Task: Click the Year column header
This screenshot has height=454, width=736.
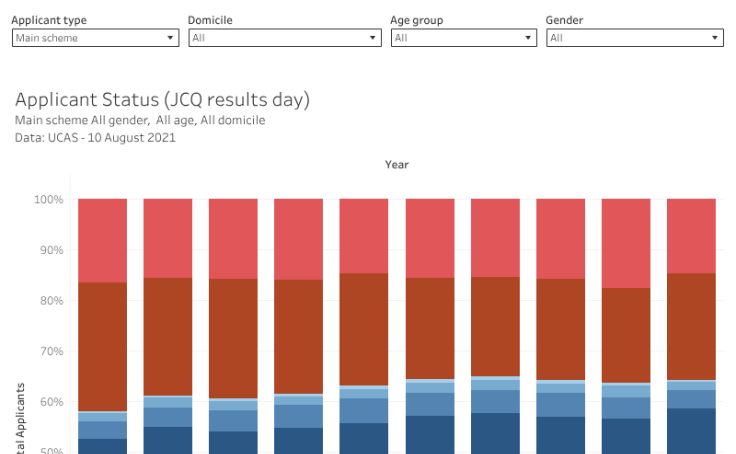Action: 397,165
